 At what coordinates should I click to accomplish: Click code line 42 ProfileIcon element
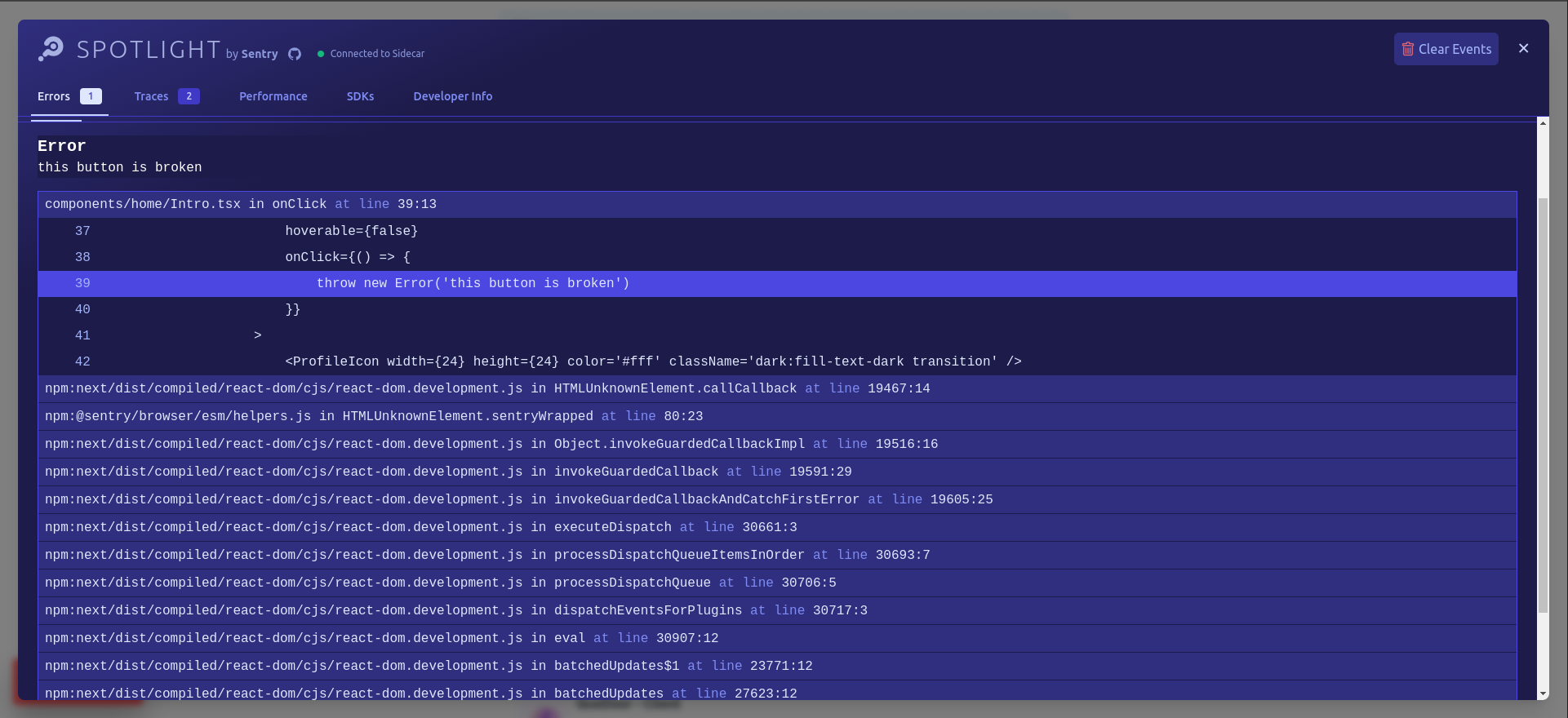coord(777,361)
